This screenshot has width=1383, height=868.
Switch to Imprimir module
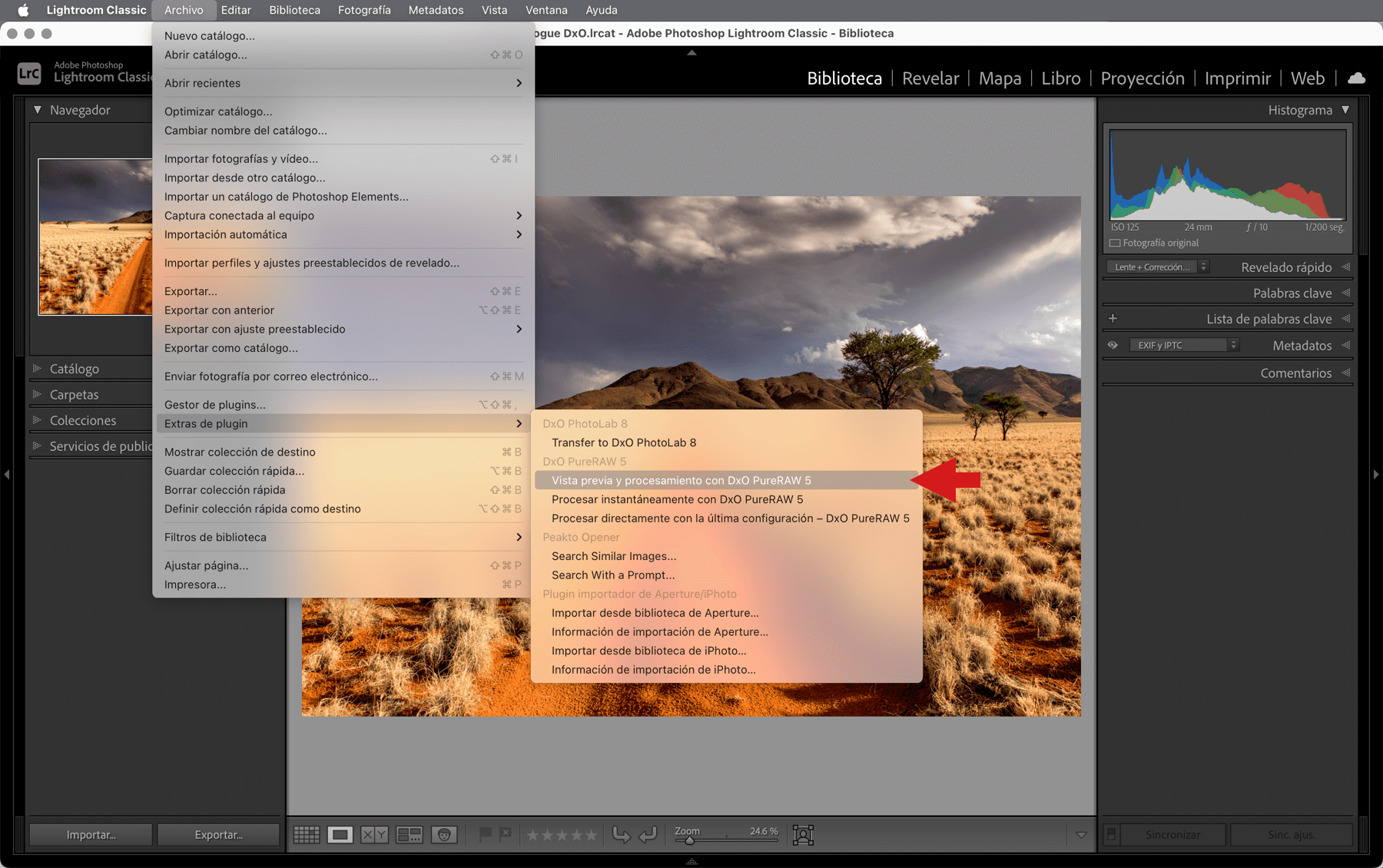[1238, 78]
